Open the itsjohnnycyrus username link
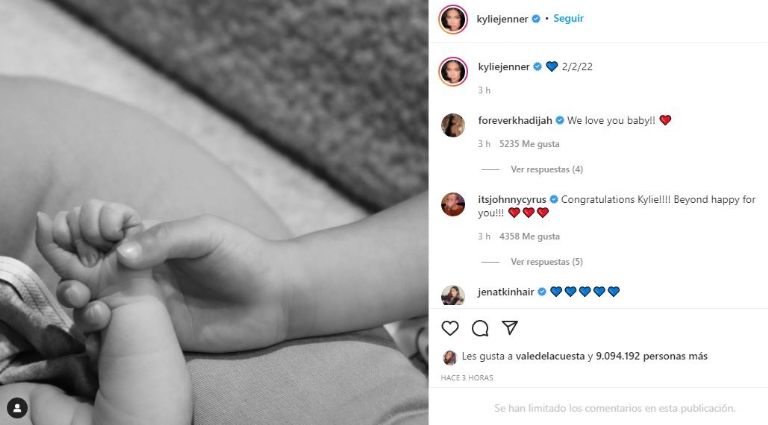The width and height of the screenshot is (768, 425). pyautogui.click(x=512, y=200)
